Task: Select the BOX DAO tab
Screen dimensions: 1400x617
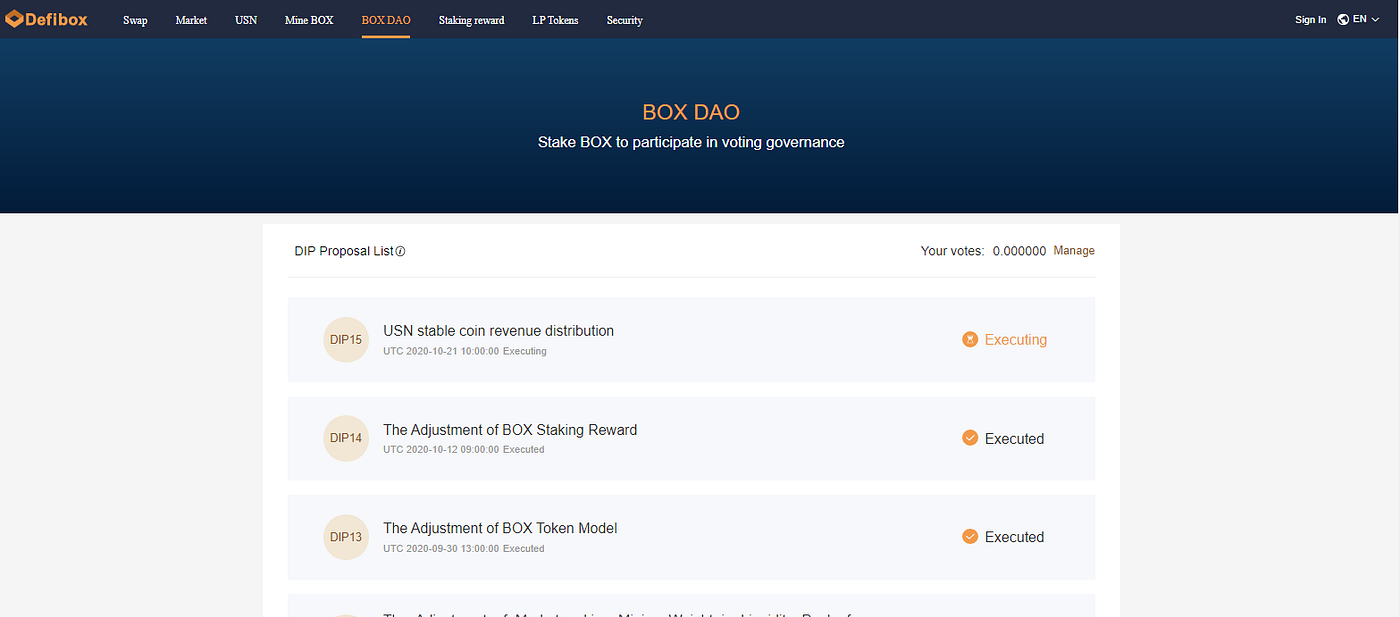Action: click(386, 20)
